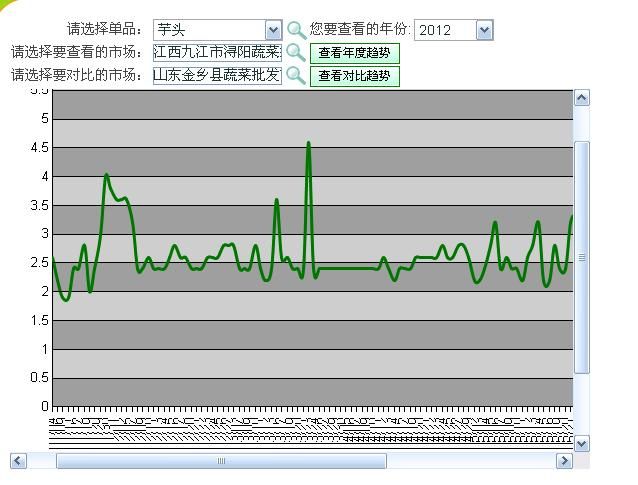Click the chart peak near 4 on left
Screen dimensions: 638x485
(x=106, y=175)
